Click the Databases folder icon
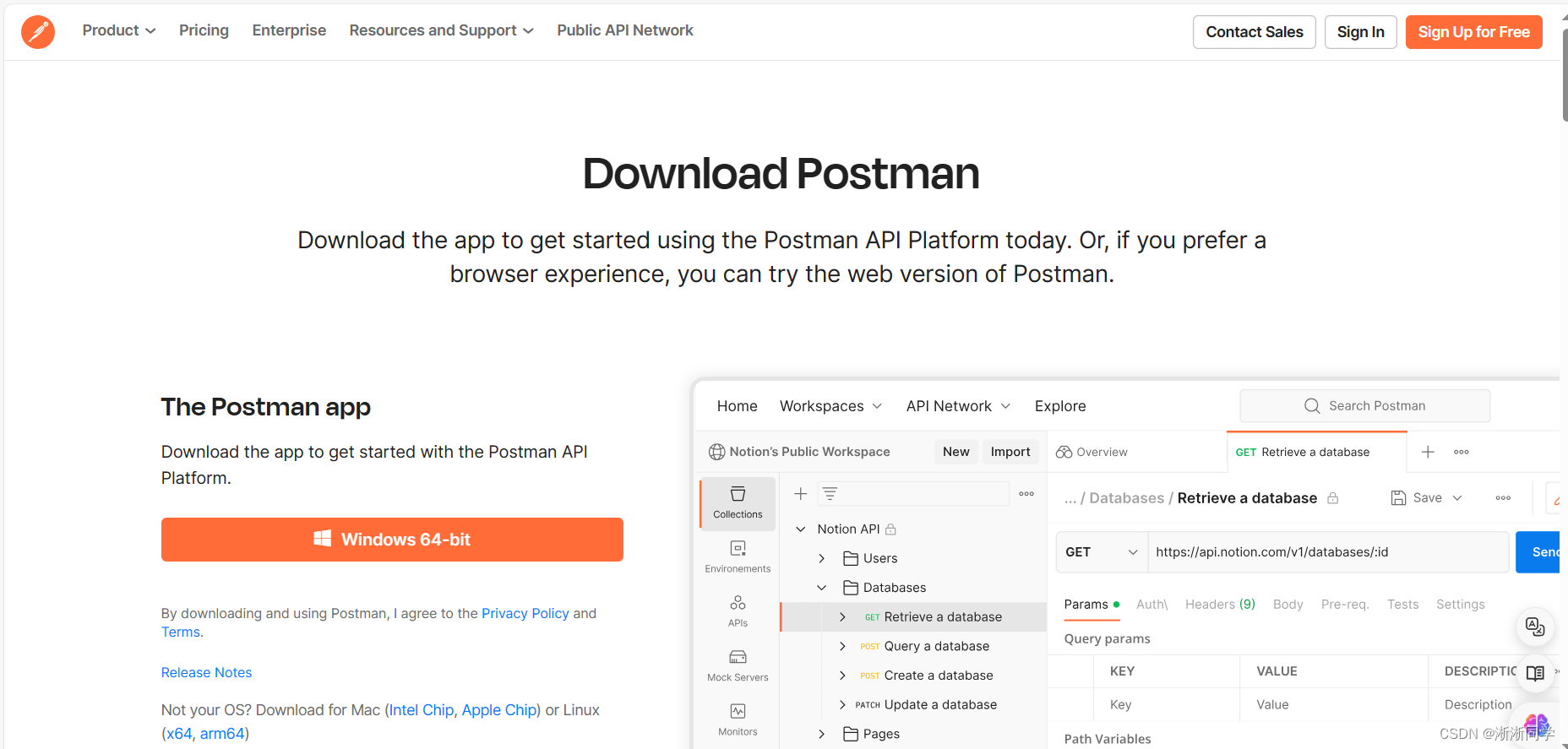 851,588
